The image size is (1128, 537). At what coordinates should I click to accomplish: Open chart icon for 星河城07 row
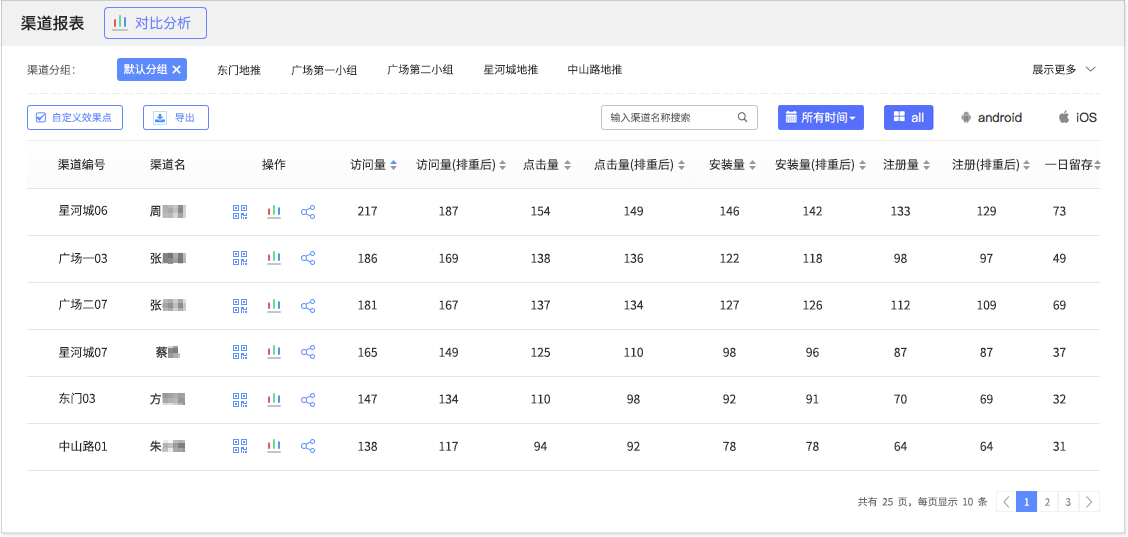pyautogui.click(x=274, y=352)
